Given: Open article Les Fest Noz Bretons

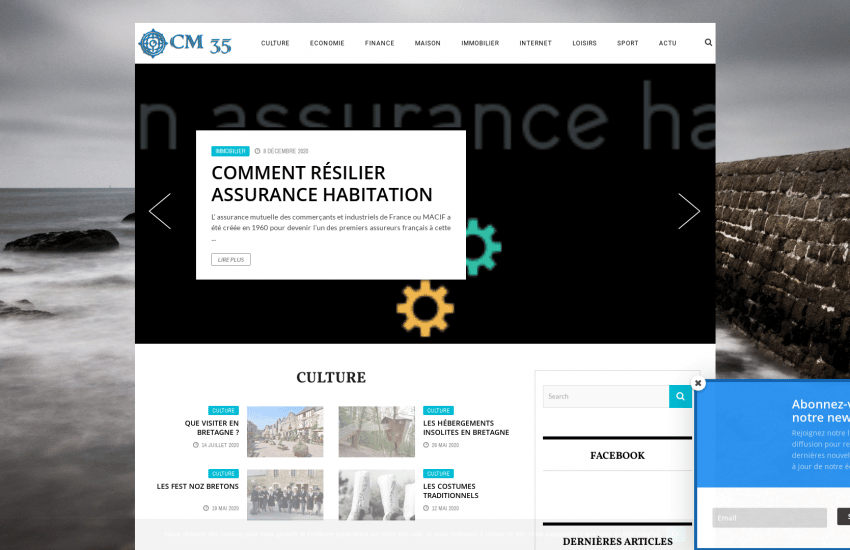Looking at the screenshot, I should [198, 487].
